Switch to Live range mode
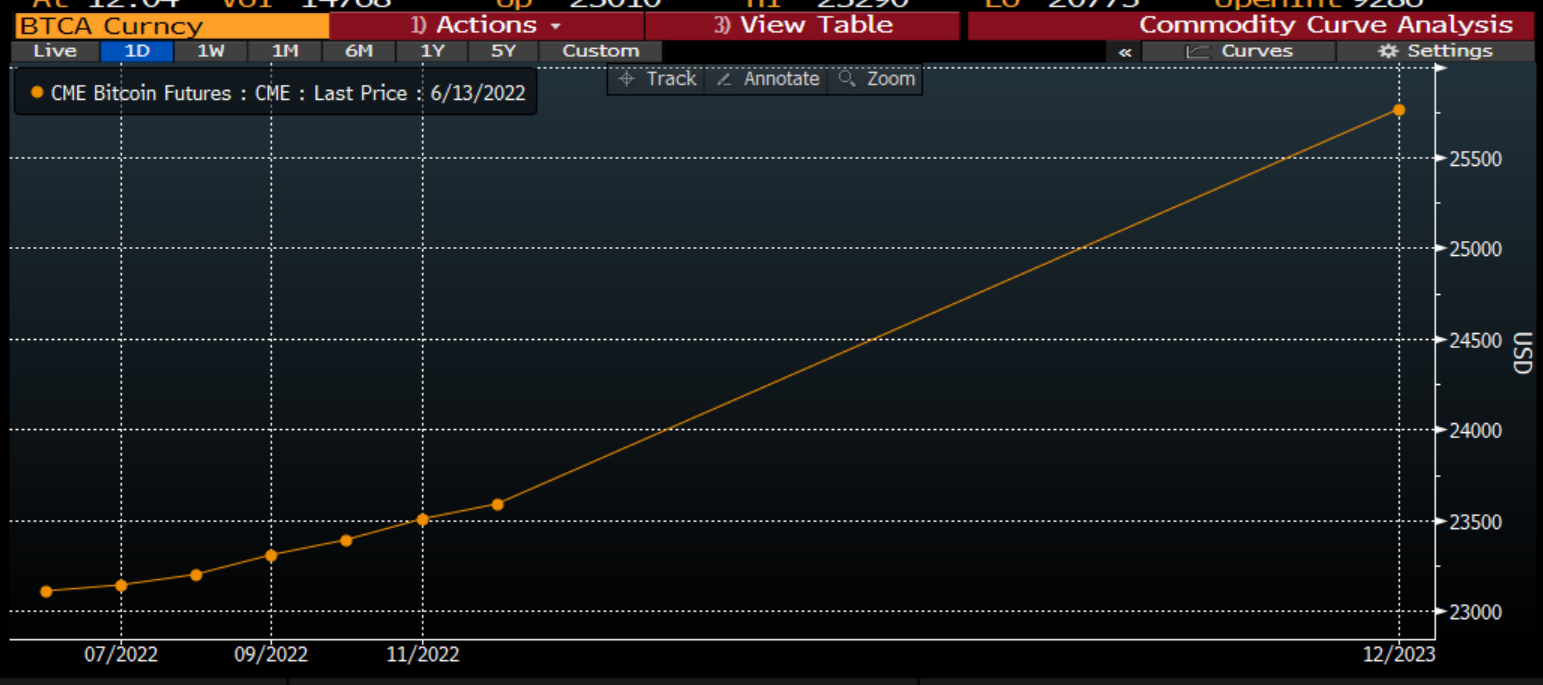The height and width of the screenshot is (685, 1543). click(55, 51)
